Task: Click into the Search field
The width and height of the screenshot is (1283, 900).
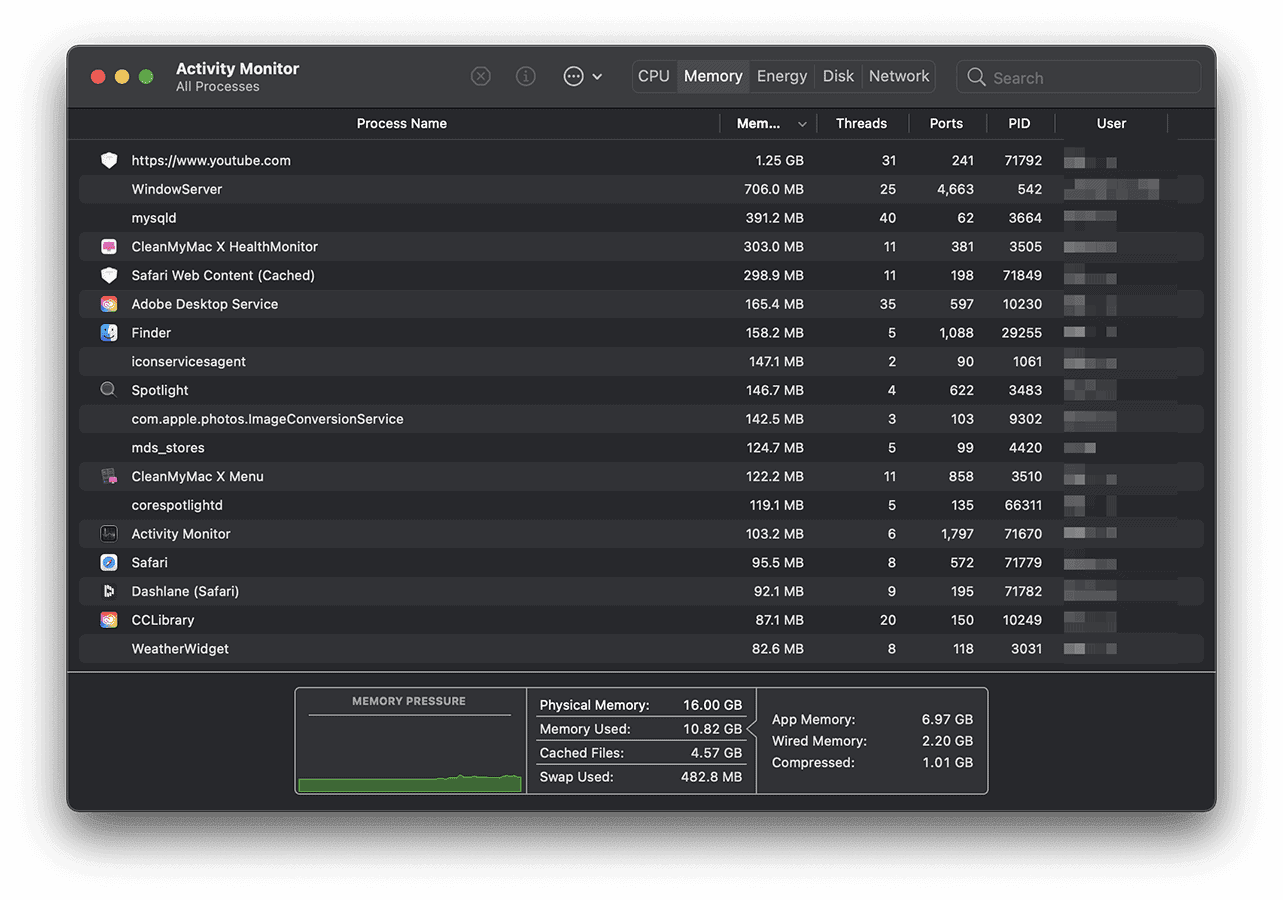Action: click(x=1078, y=77)
